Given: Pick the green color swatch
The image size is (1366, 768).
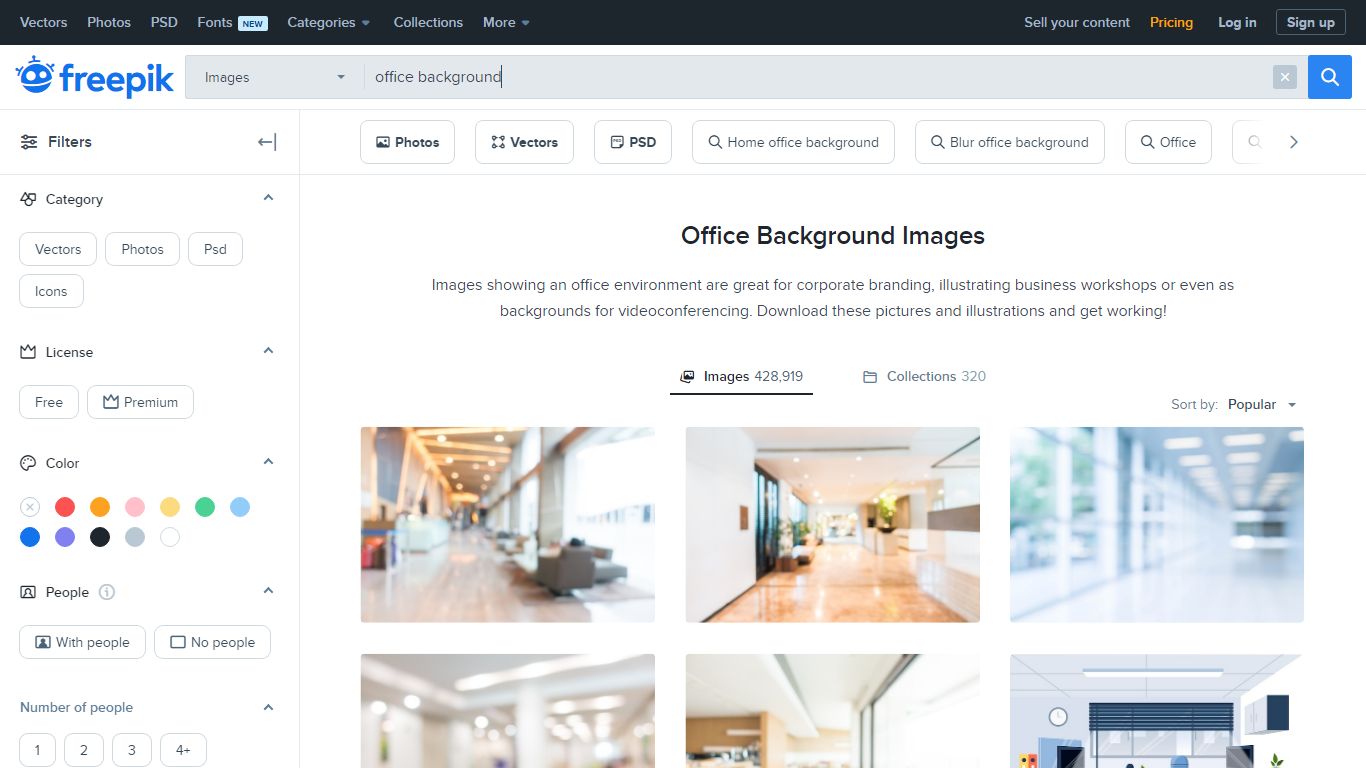Looking at the screenshot, I should tap(205, 507).
